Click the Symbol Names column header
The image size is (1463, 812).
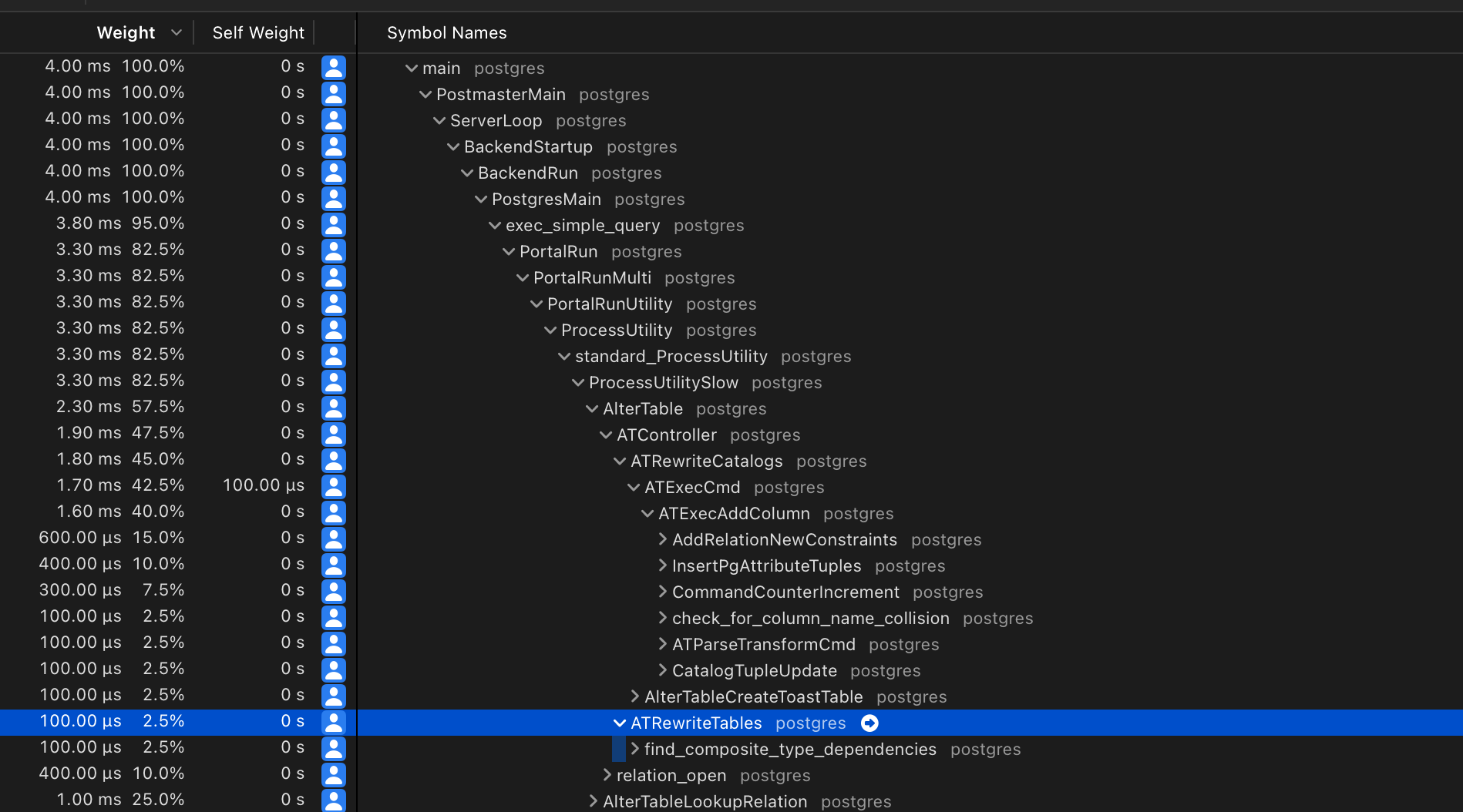pyautogui.click(x=446, y=32)
